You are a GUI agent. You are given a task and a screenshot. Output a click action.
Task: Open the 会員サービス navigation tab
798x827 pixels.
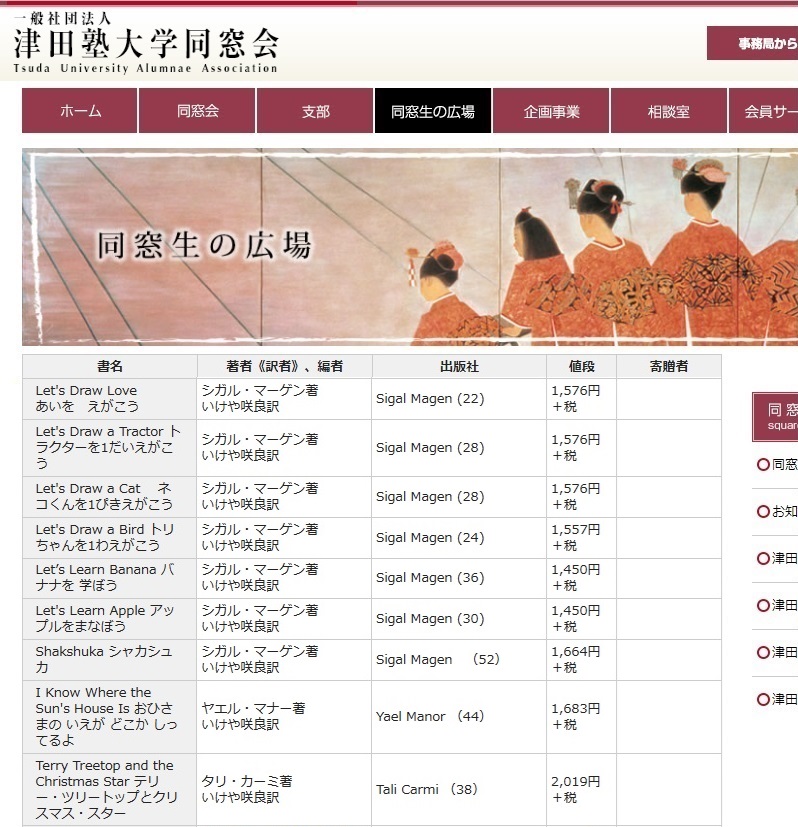click(x=764, y=111)
